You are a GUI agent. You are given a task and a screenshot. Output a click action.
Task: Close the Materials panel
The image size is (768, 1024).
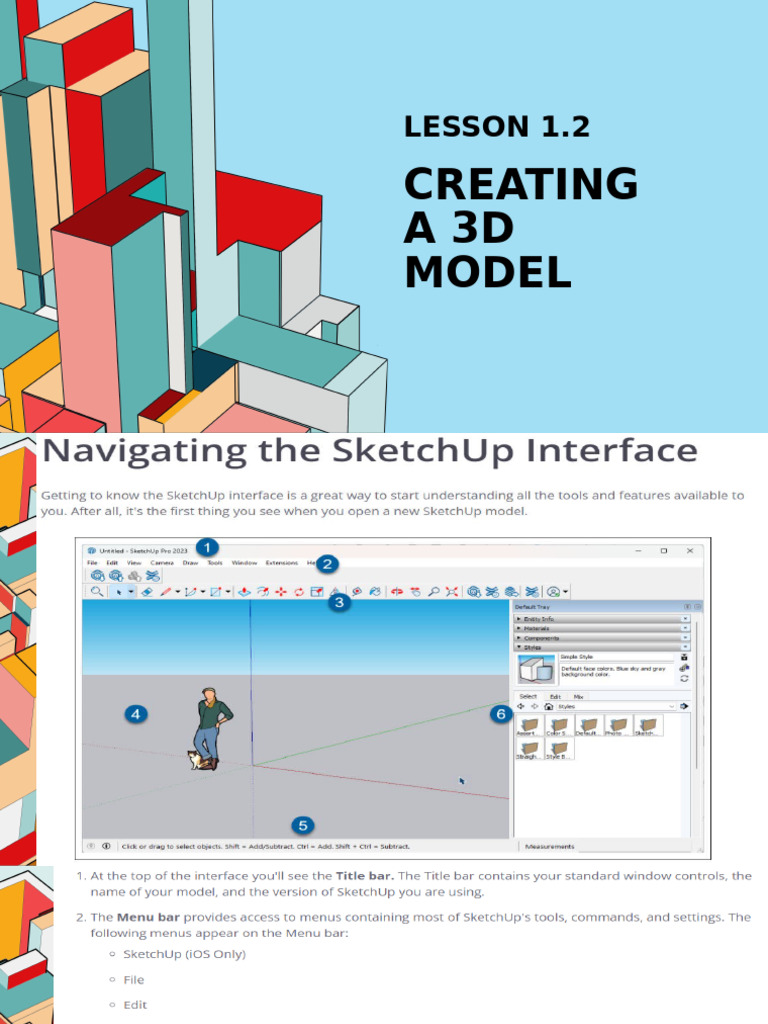685,628
